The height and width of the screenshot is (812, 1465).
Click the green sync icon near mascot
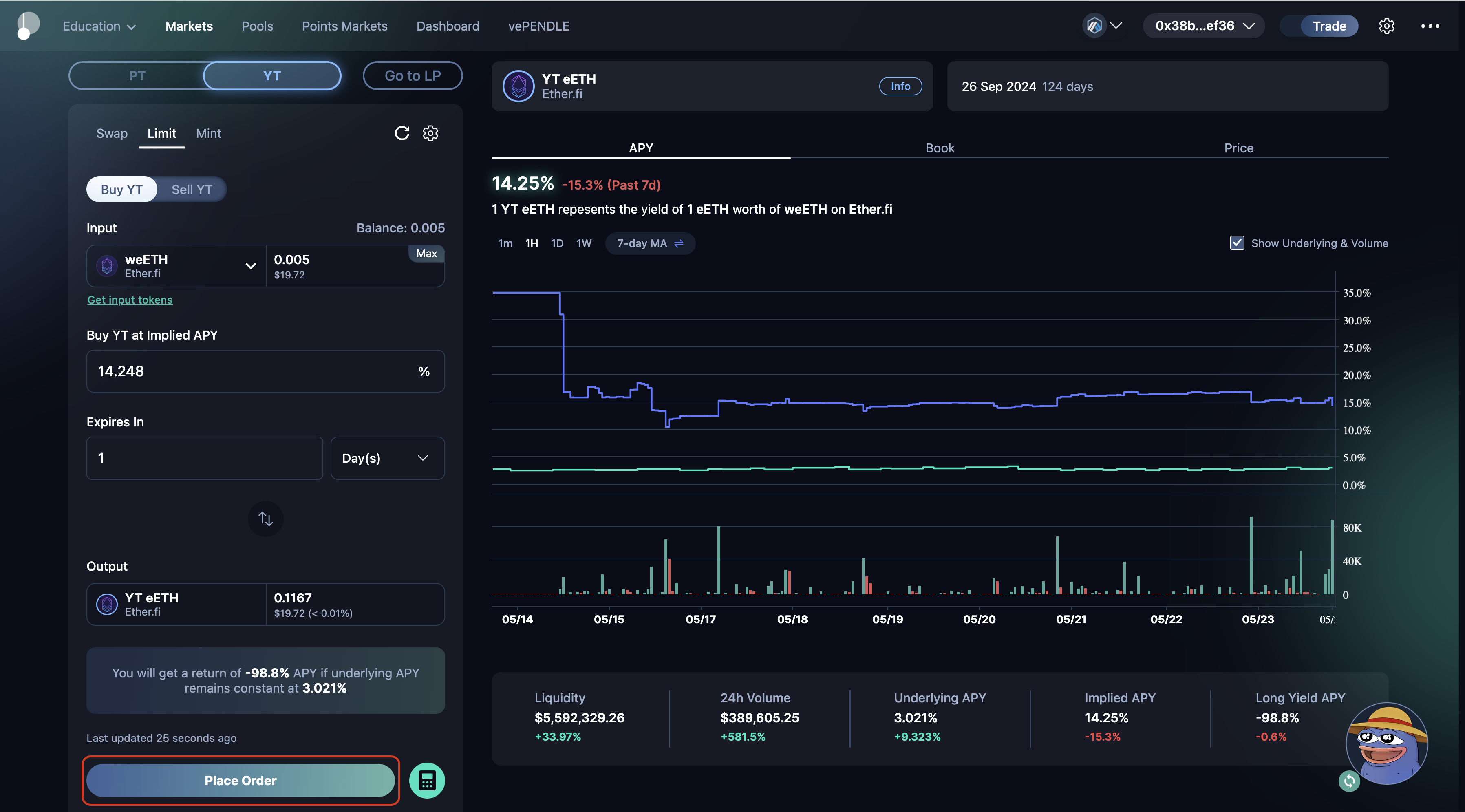click(1349, 781)
